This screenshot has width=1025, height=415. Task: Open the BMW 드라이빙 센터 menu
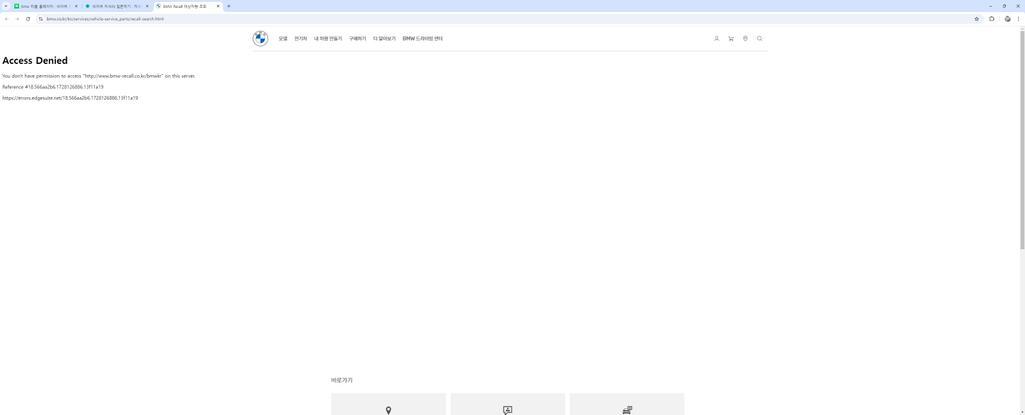tap(423, 39)
